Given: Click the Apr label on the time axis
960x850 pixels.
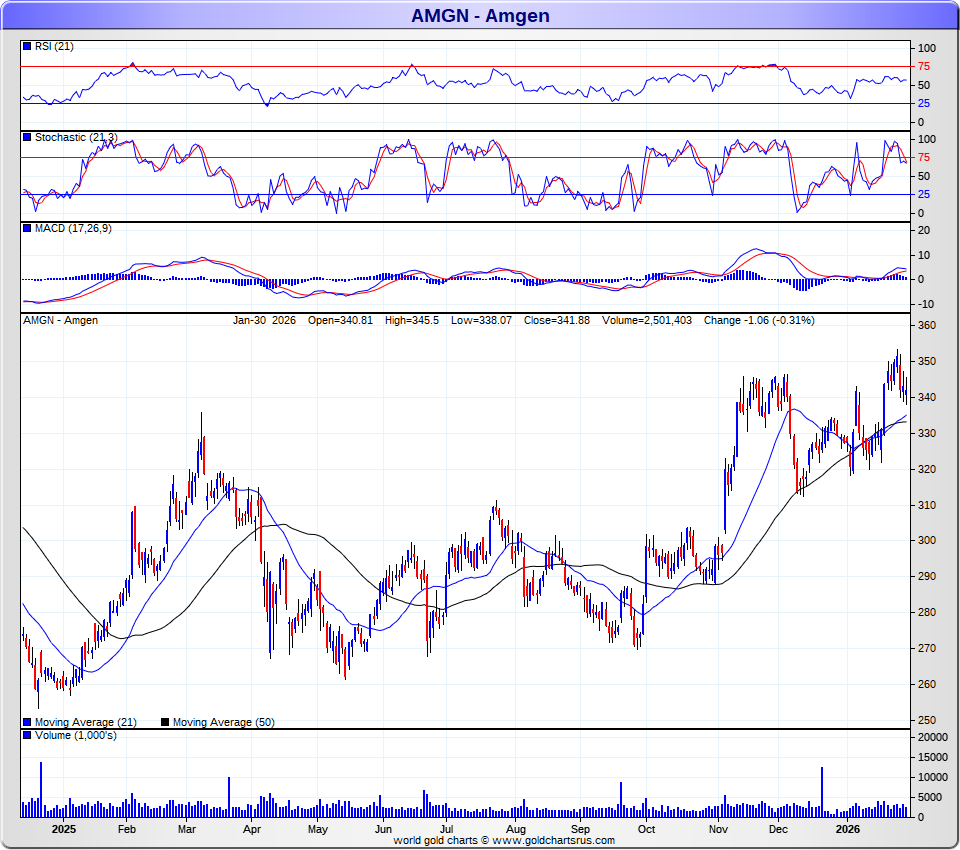Looking at the screenshot, I should point(252,829).
